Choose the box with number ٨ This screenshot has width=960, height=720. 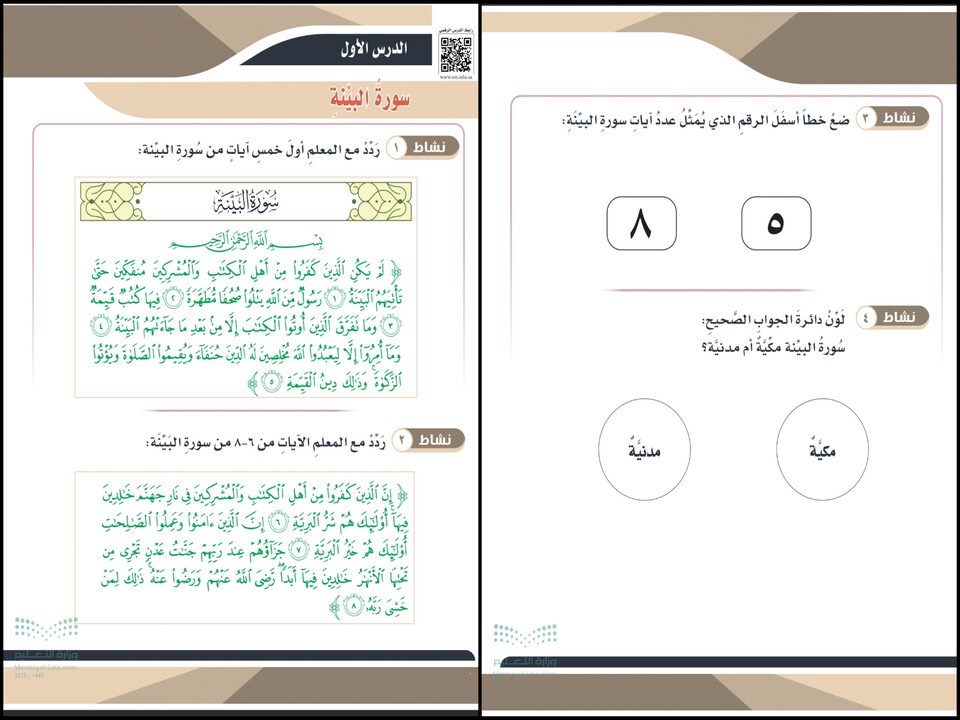click(642, 223)
